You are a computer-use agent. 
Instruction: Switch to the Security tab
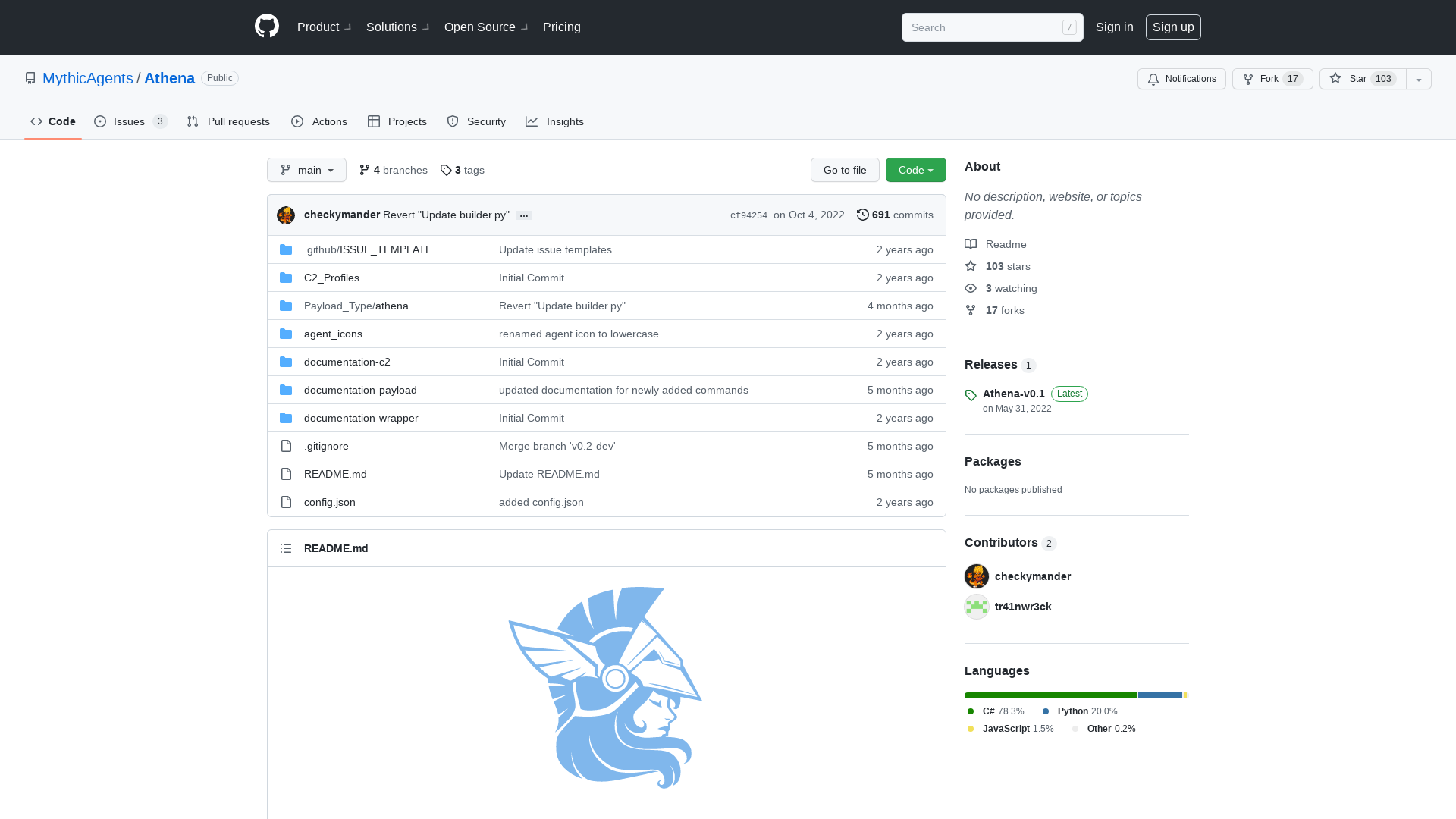point(476,121)
